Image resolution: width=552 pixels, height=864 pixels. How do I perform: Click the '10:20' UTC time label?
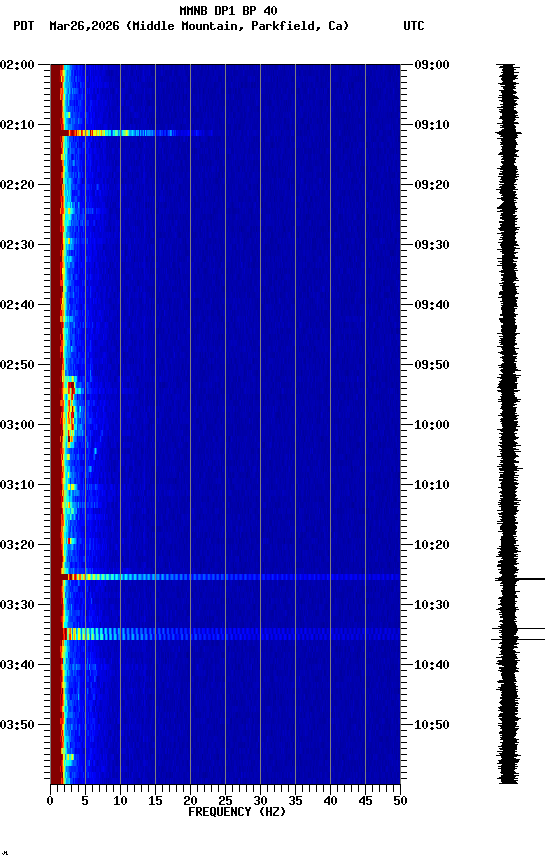coord(432,545)
